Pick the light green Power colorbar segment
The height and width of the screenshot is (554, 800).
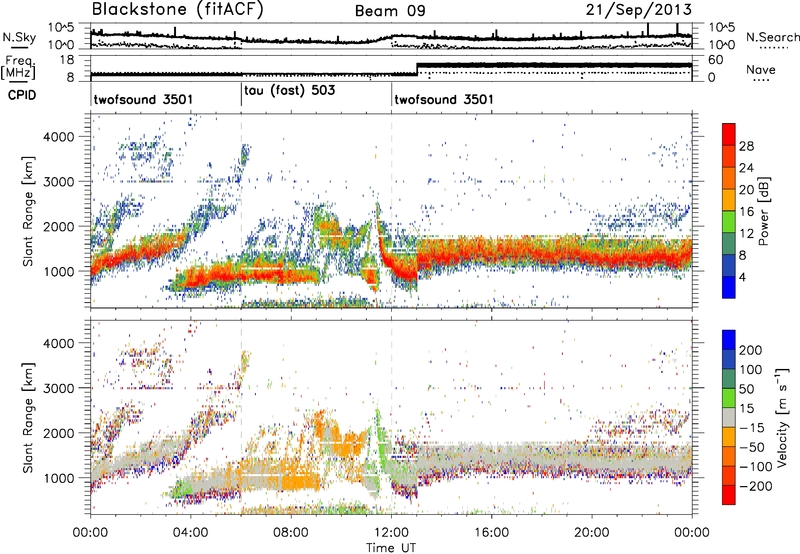pos(729,222)
